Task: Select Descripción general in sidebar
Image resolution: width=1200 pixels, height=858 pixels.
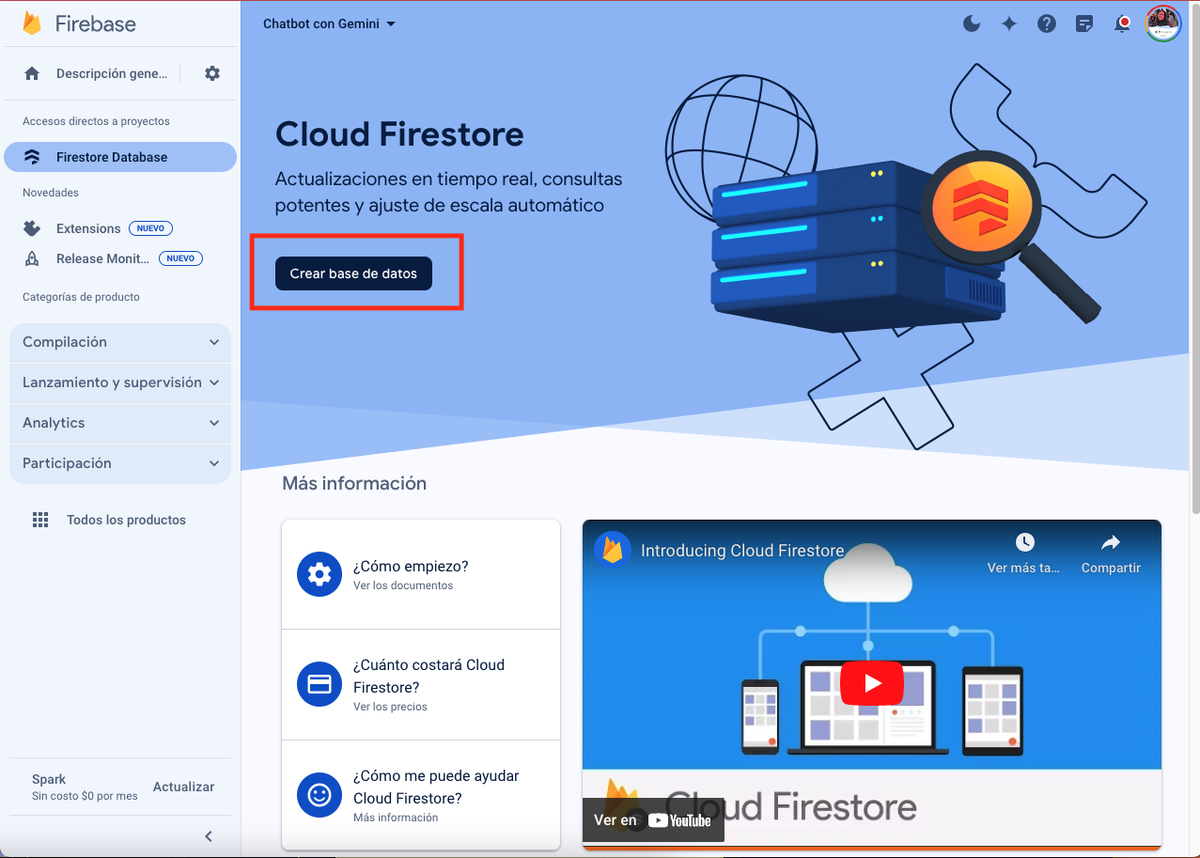Action: point(112,73)
